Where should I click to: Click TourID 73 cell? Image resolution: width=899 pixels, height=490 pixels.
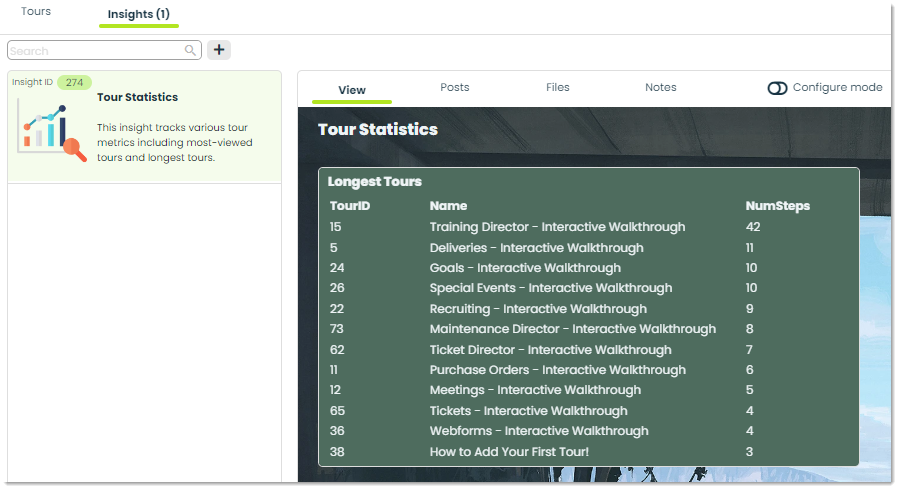pos(337,329)
